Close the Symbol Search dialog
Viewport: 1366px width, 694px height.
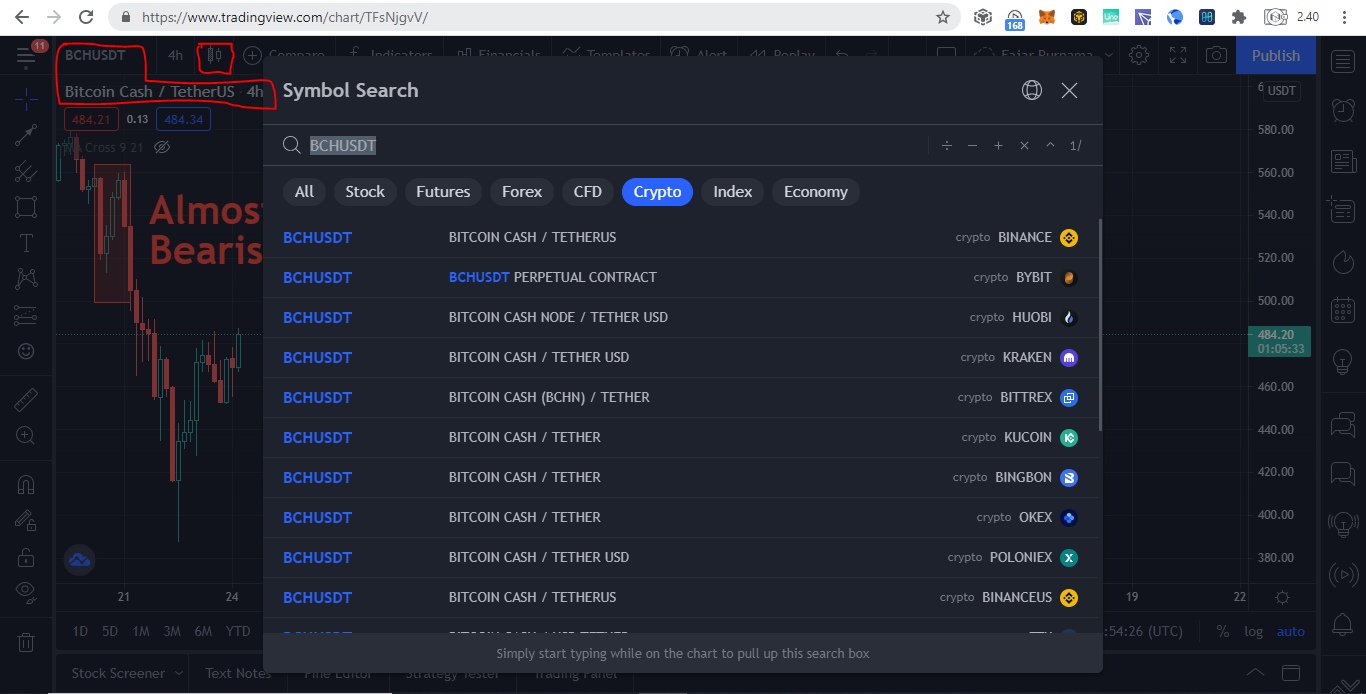pyautogui.click(x=1069, y=90)
